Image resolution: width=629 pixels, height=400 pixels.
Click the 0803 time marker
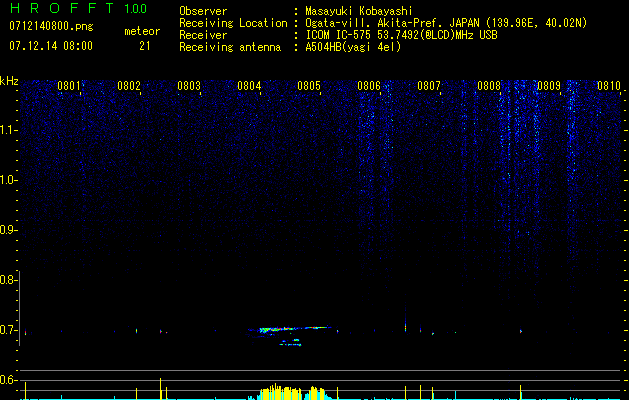coord(189,86)
